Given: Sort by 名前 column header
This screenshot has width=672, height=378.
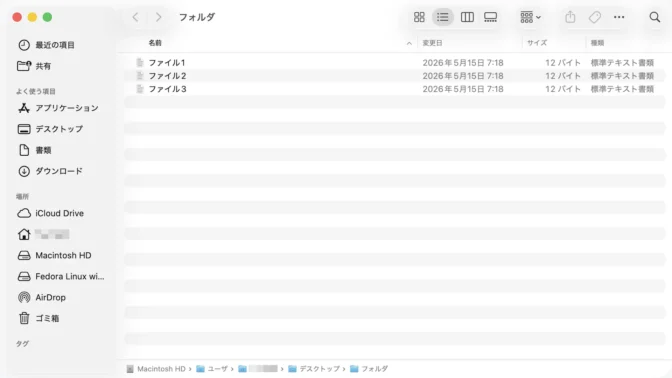Looking at the screenshot, I should pos(155,43).
